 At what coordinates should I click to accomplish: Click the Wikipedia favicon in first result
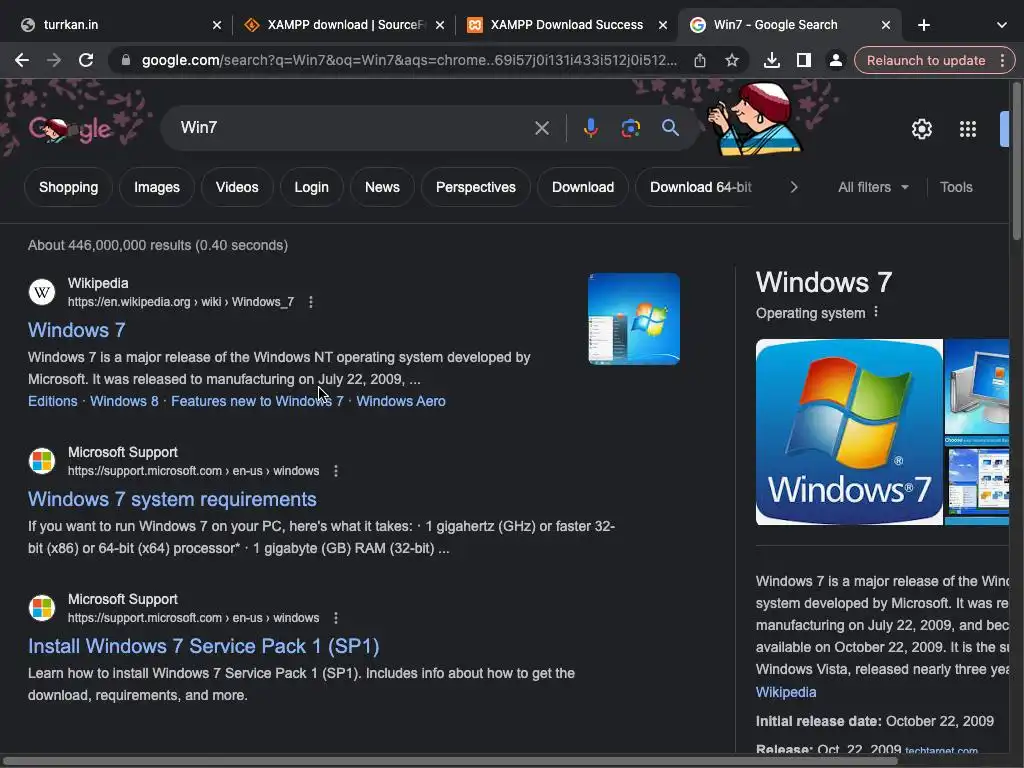coord(42,291)
